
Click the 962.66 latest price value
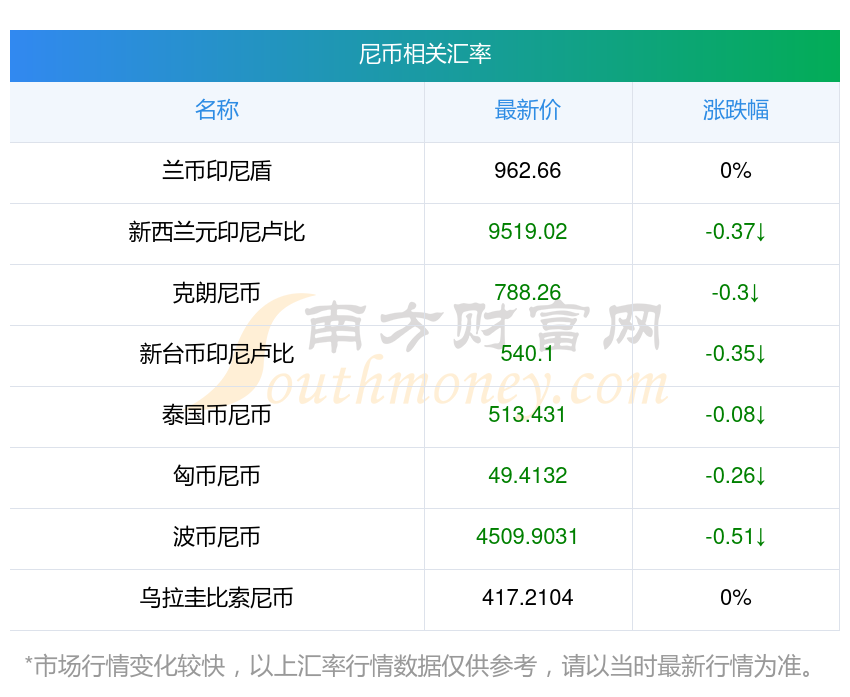pyautogui.click(x=527, y=171)
